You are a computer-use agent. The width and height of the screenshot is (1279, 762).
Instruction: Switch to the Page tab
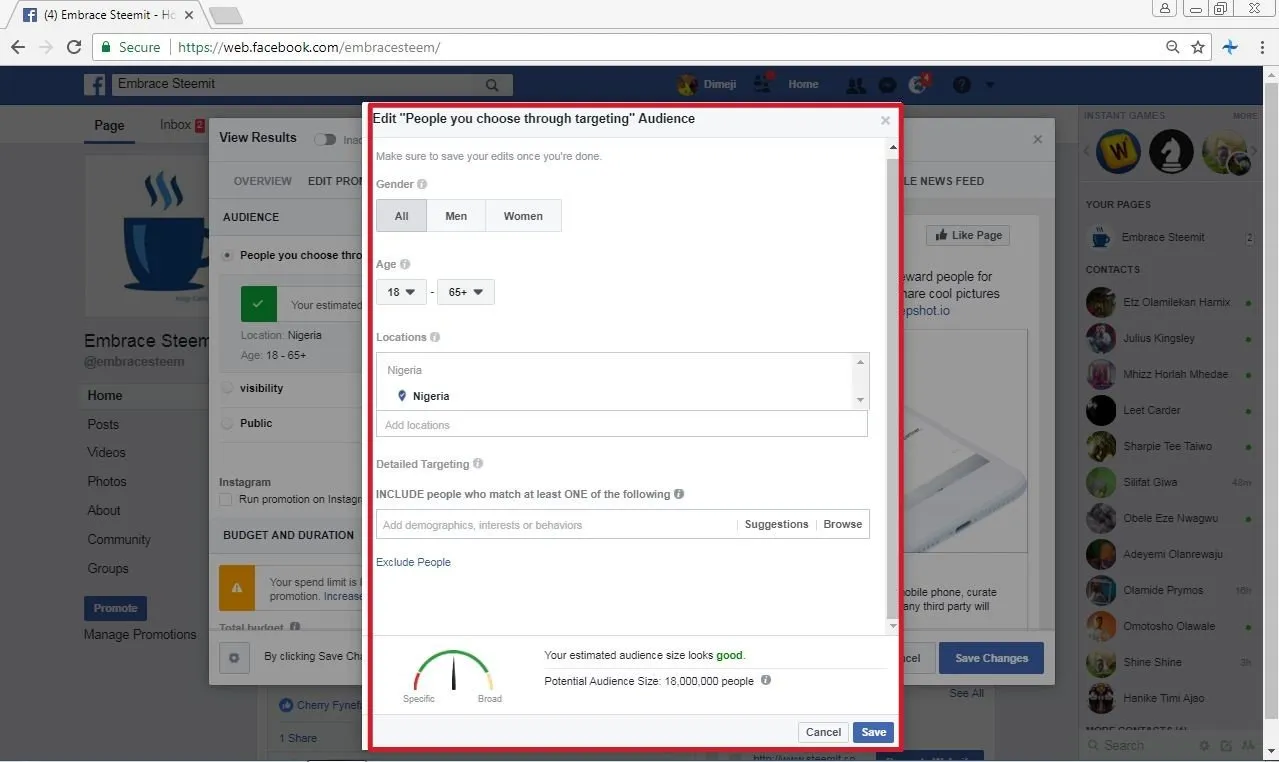(109, 125)
